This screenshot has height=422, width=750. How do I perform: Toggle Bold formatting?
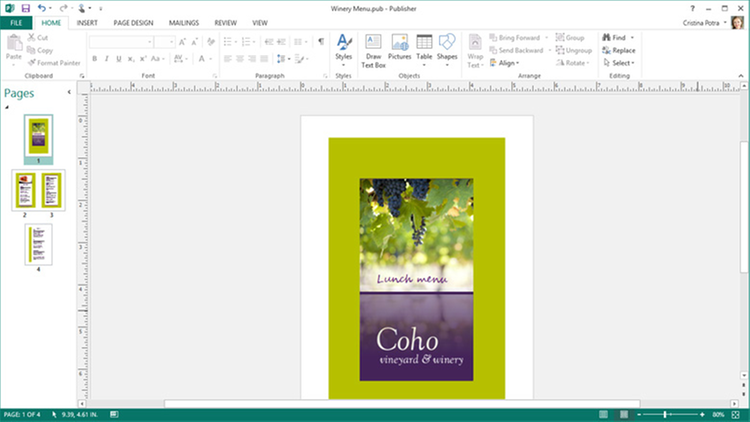coord(94,59)
